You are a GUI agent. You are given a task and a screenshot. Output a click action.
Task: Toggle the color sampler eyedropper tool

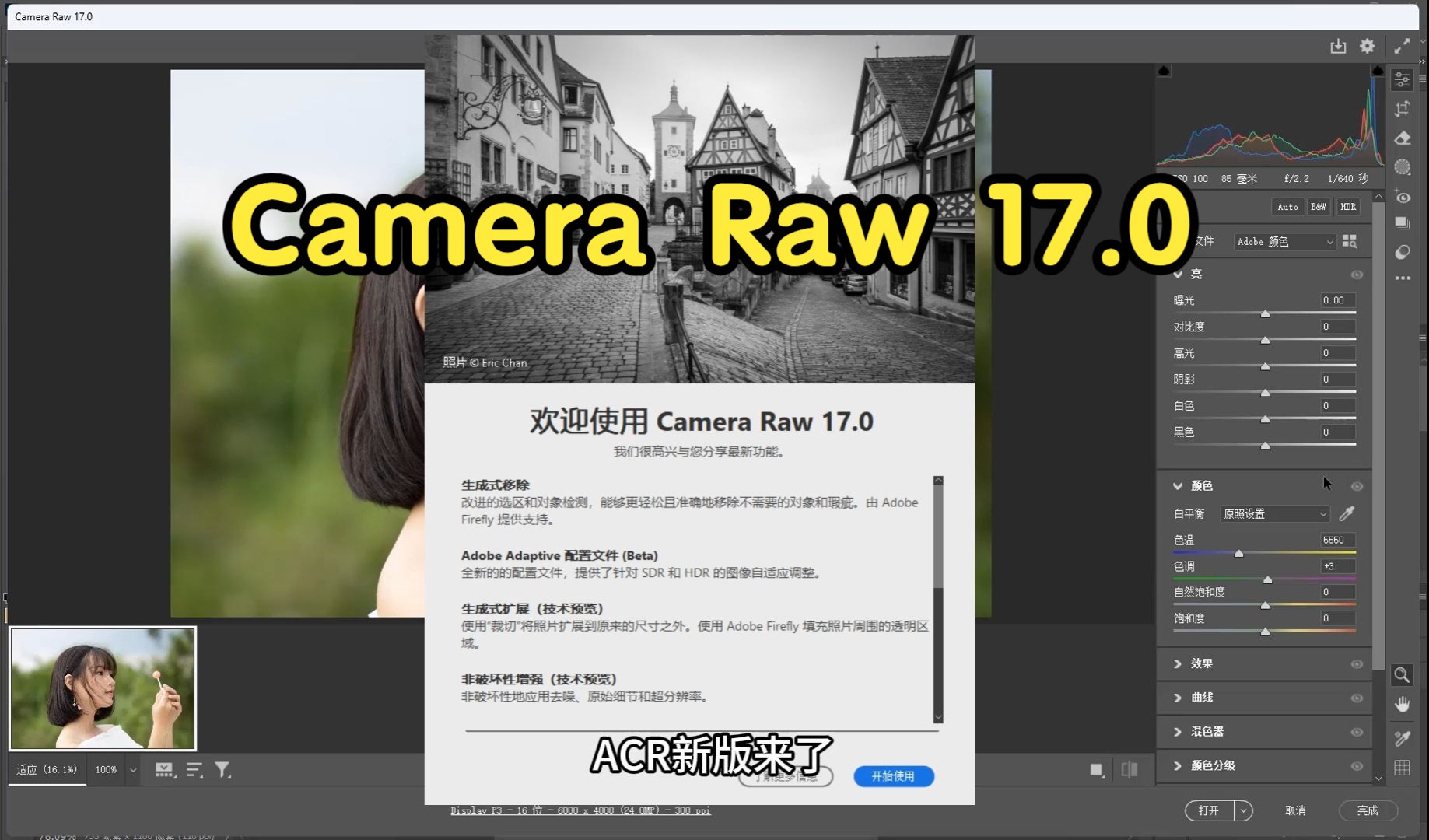1403,738
